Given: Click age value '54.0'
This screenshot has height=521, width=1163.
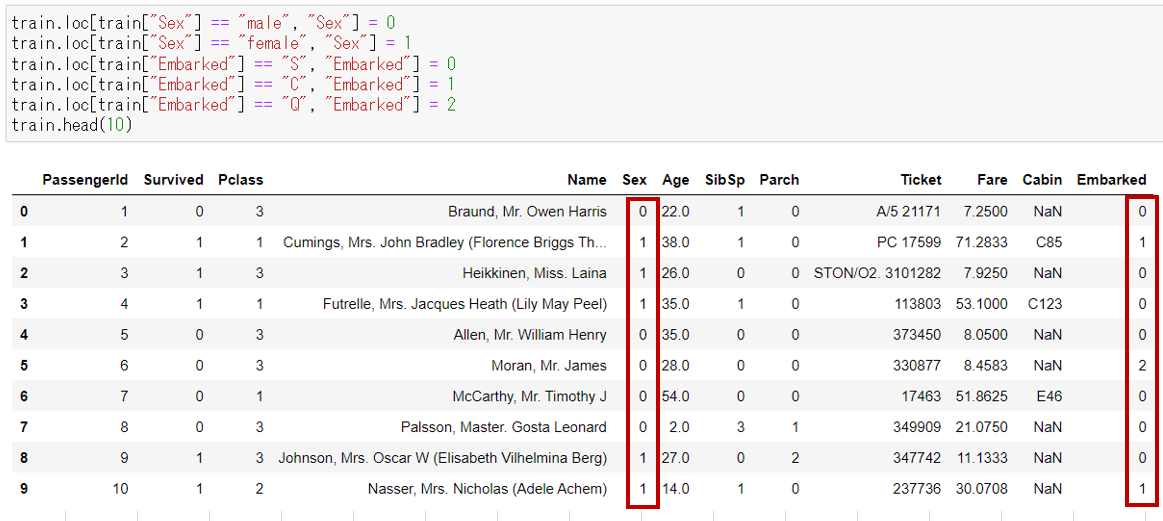Looking at the screenshot, I should pyautogui.click(x=676, y=396).
